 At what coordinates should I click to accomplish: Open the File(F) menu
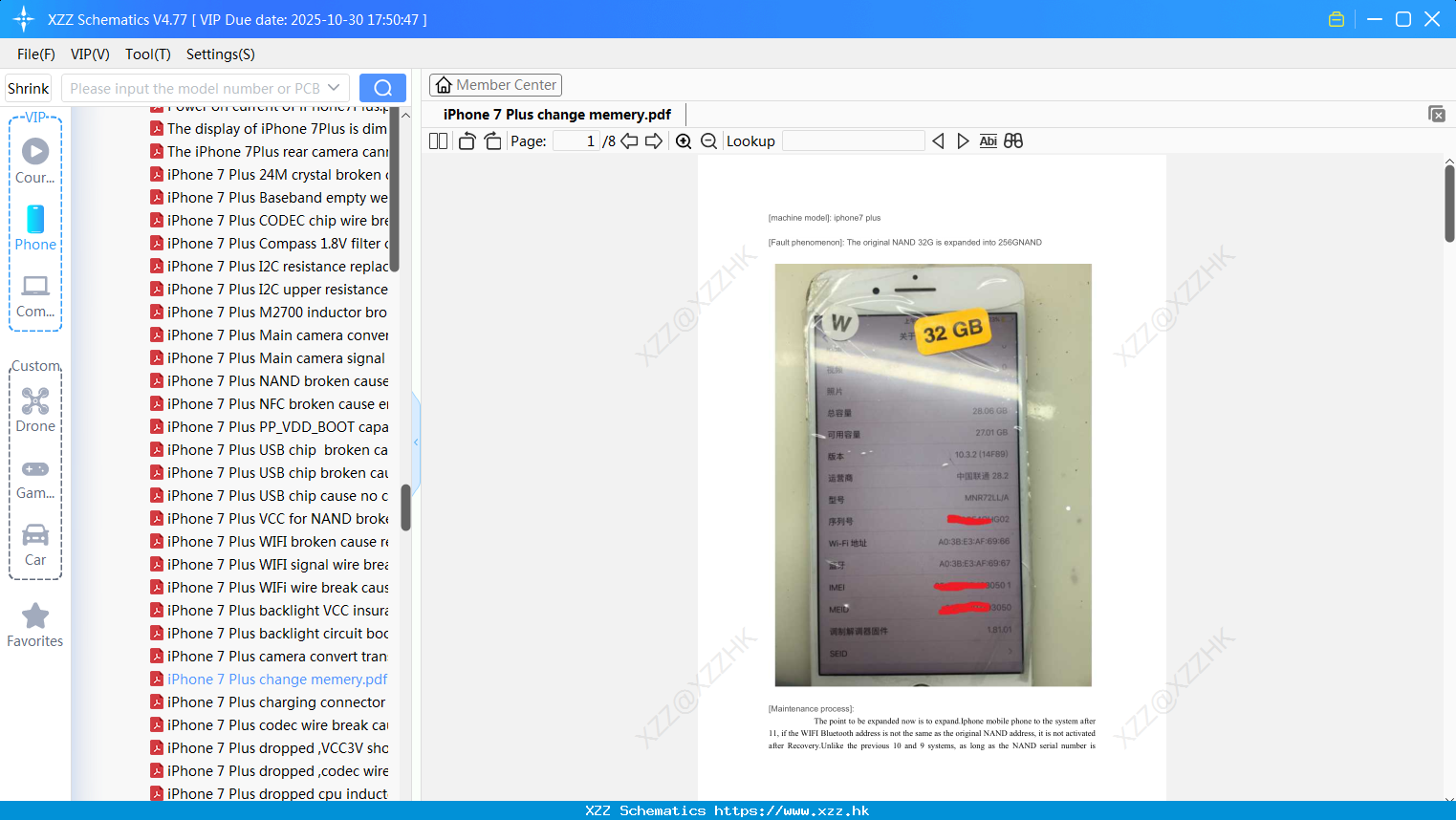tap(36, 54)
